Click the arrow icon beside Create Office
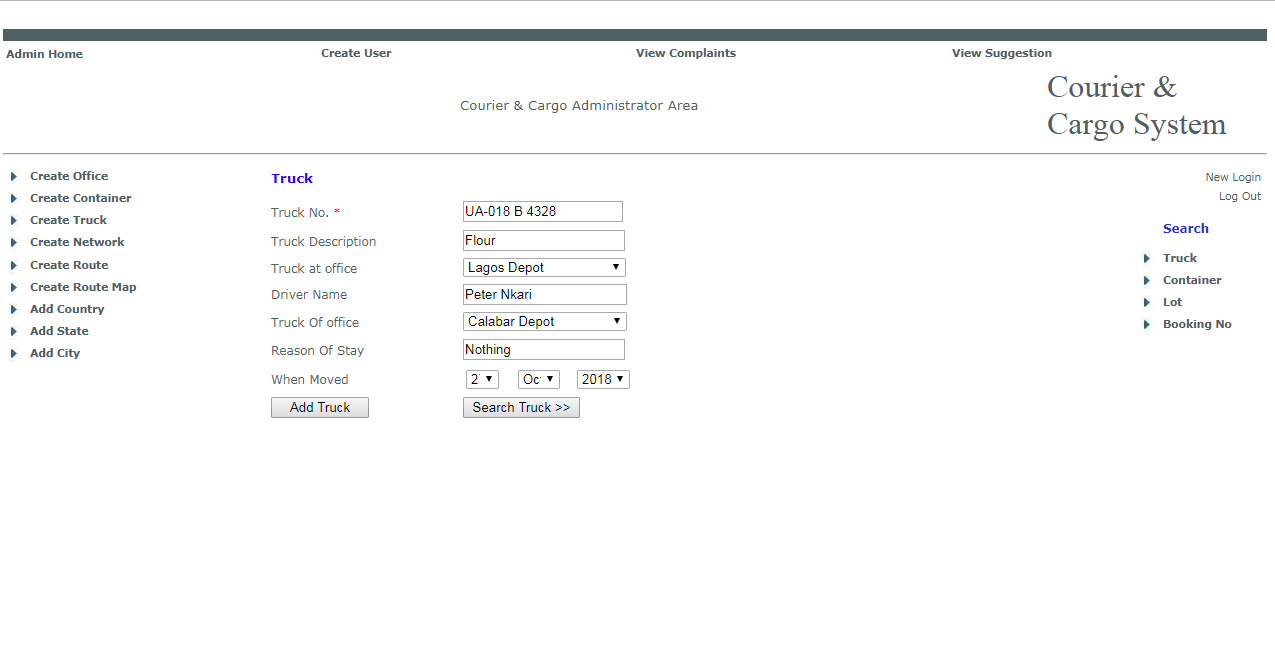Image resolution: width=1275 pixels, height=655 pixels. click(14, 176)
